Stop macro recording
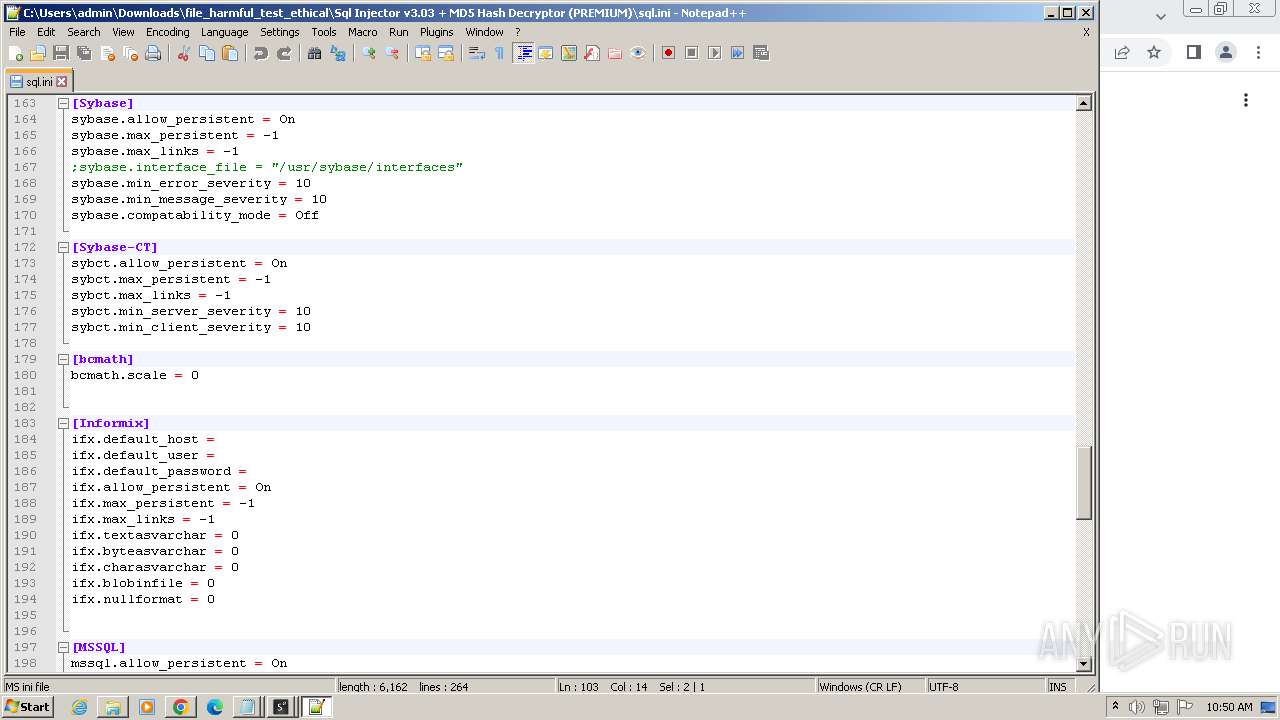Image resolution: width=1280 pixels, height=720 pixels. click(692, 53)
